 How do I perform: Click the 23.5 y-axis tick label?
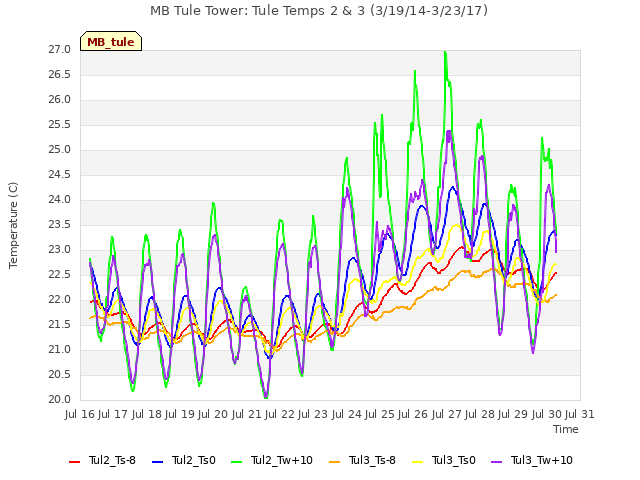pos(60,225)
